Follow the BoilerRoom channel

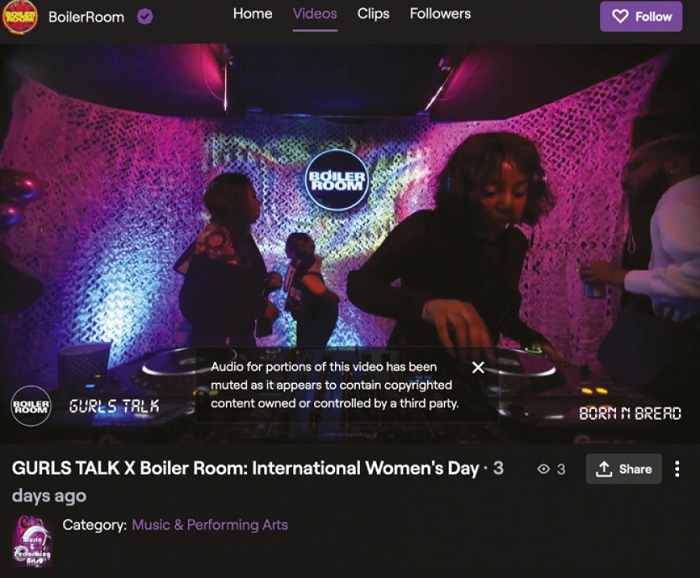pos(641,17)
